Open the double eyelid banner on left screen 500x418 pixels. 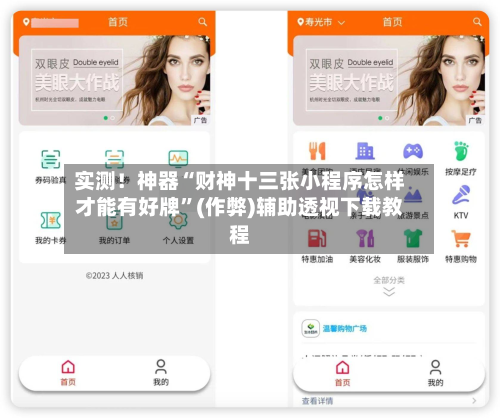pos(114,80)
